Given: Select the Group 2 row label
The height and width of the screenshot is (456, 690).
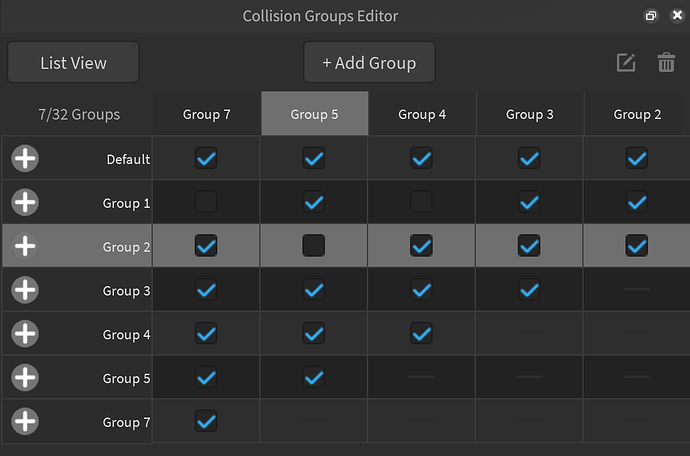Looking at the screenshot, I should 126,246.
